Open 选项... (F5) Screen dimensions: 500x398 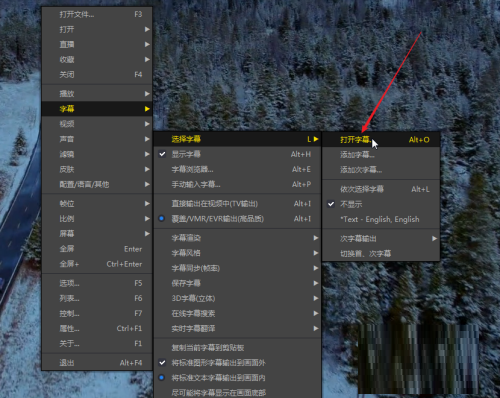pyautogui.click(x=97, y=283)
